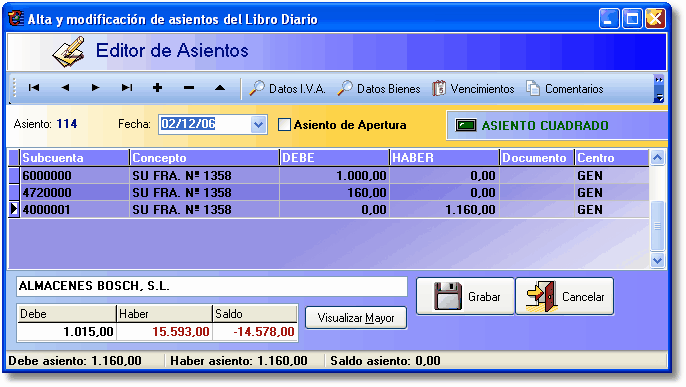
Task: Open the Fecha date dropdown
Action: 259,125
